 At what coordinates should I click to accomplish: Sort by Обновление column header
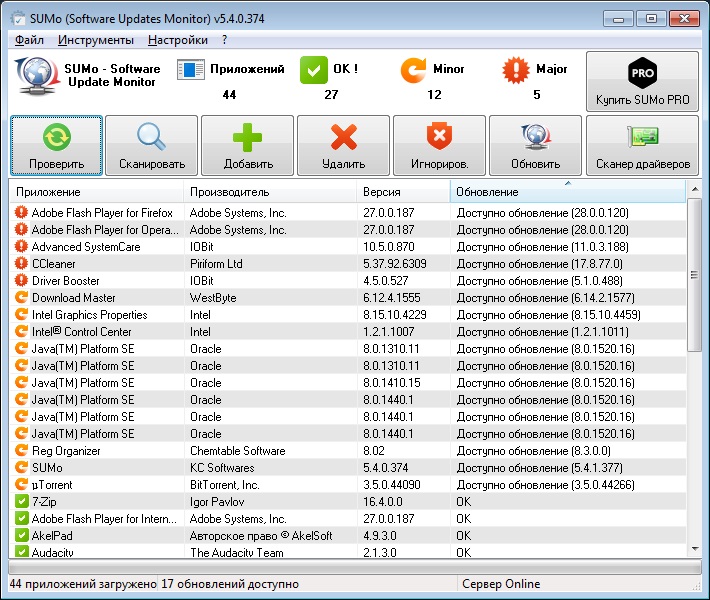(x=568, y=192)
